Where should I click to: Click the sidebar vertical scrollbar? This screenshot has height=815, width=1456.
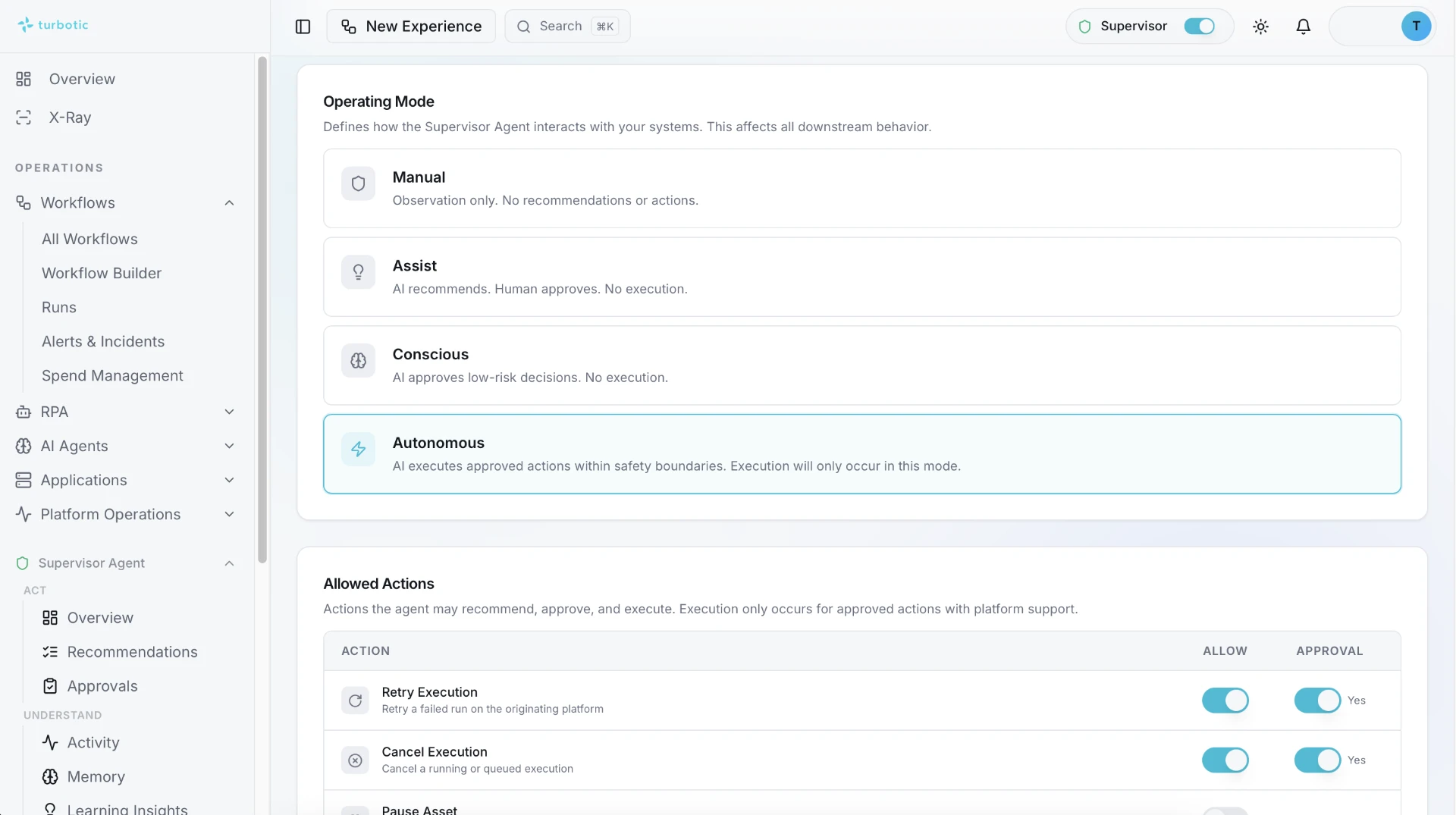click(262, 309)
